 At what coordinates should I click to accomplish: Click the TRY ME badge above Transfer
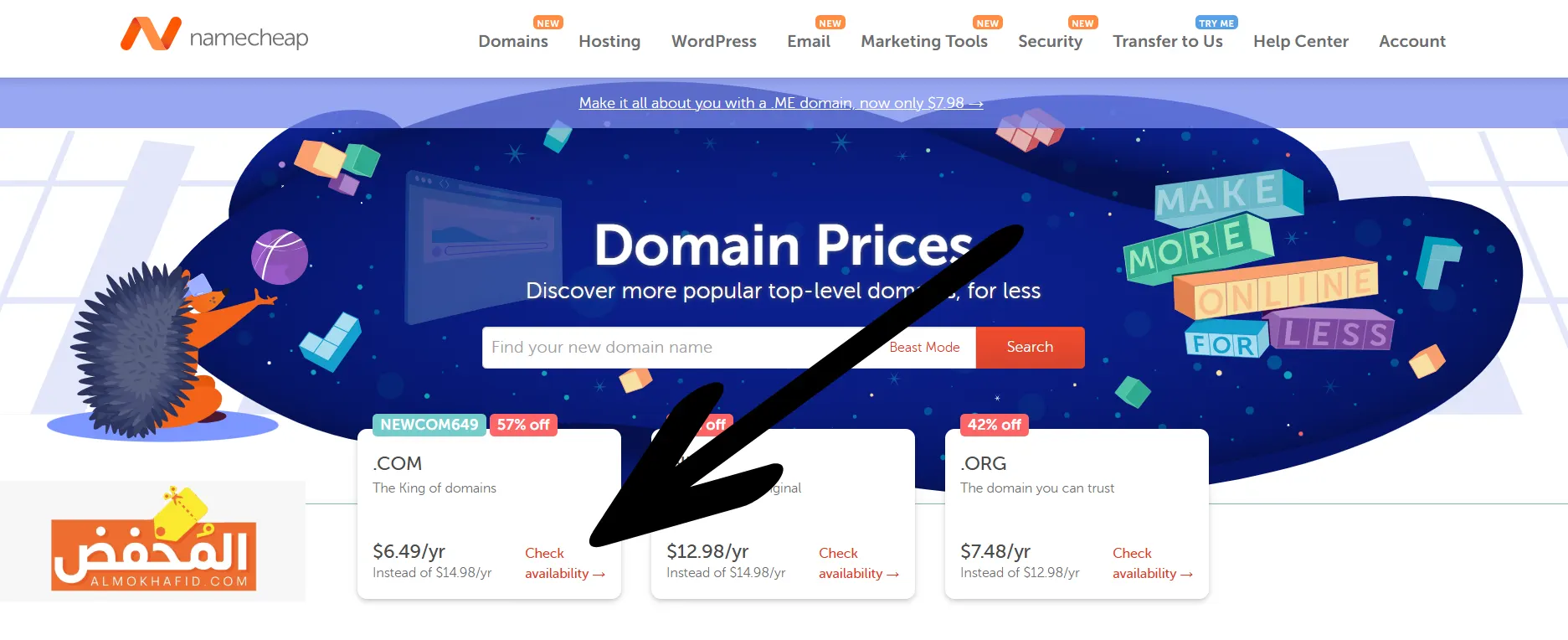[x=1216, y=23]
